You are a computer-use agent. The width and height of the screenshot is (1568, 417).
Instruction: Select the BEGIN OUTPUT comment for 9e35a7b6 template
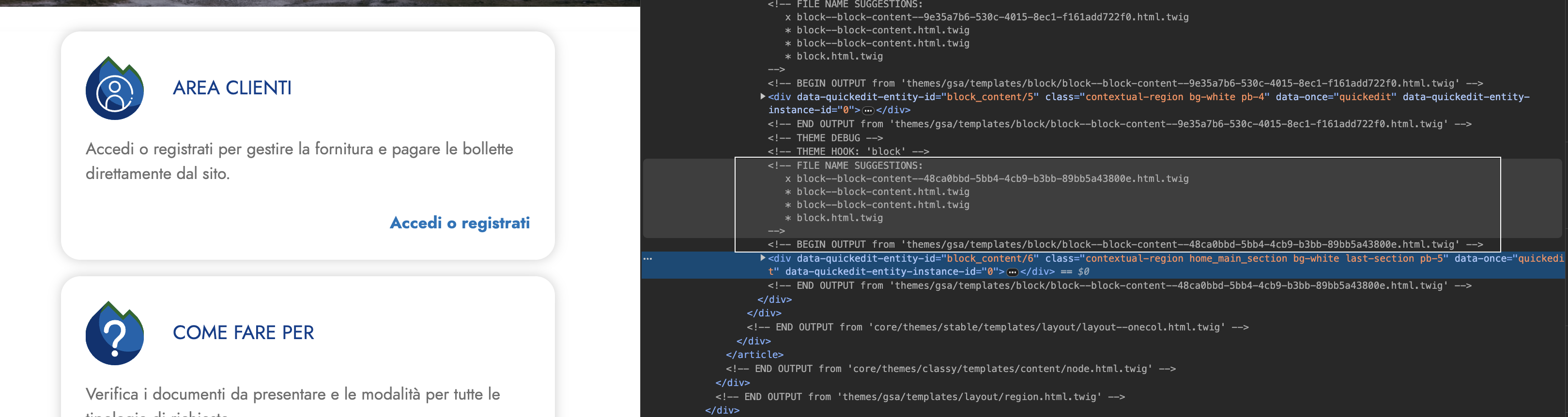coord(1125,83)
